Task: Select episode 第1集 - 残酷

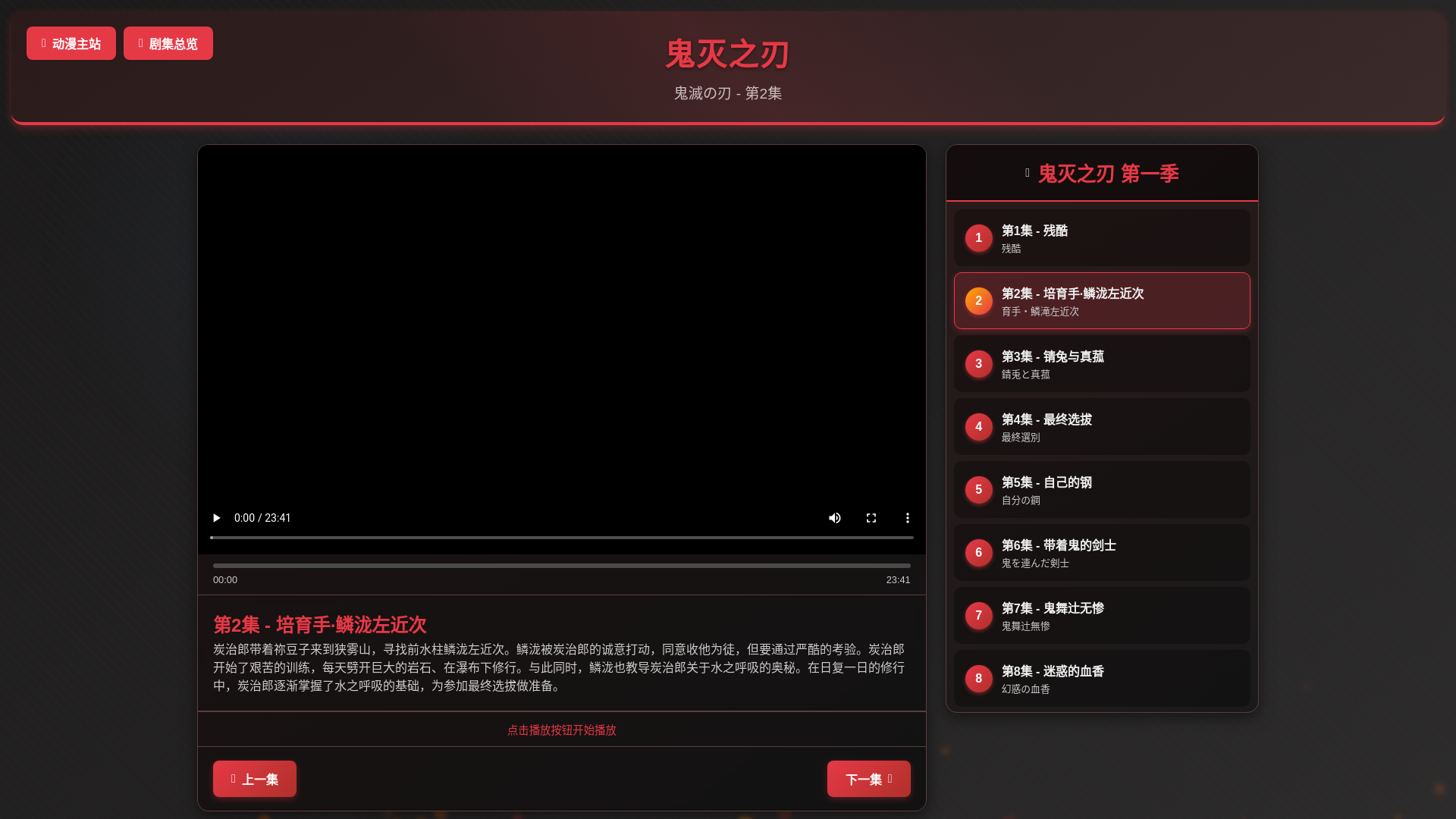Action: pos(1102,238)
